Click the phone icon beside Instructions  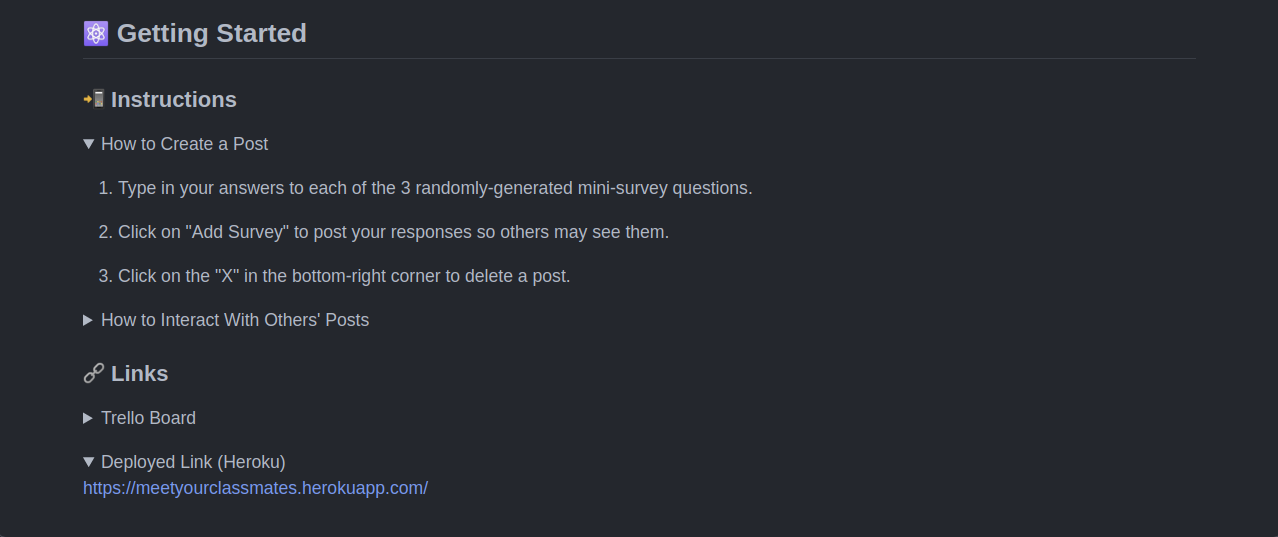[94, 99]
